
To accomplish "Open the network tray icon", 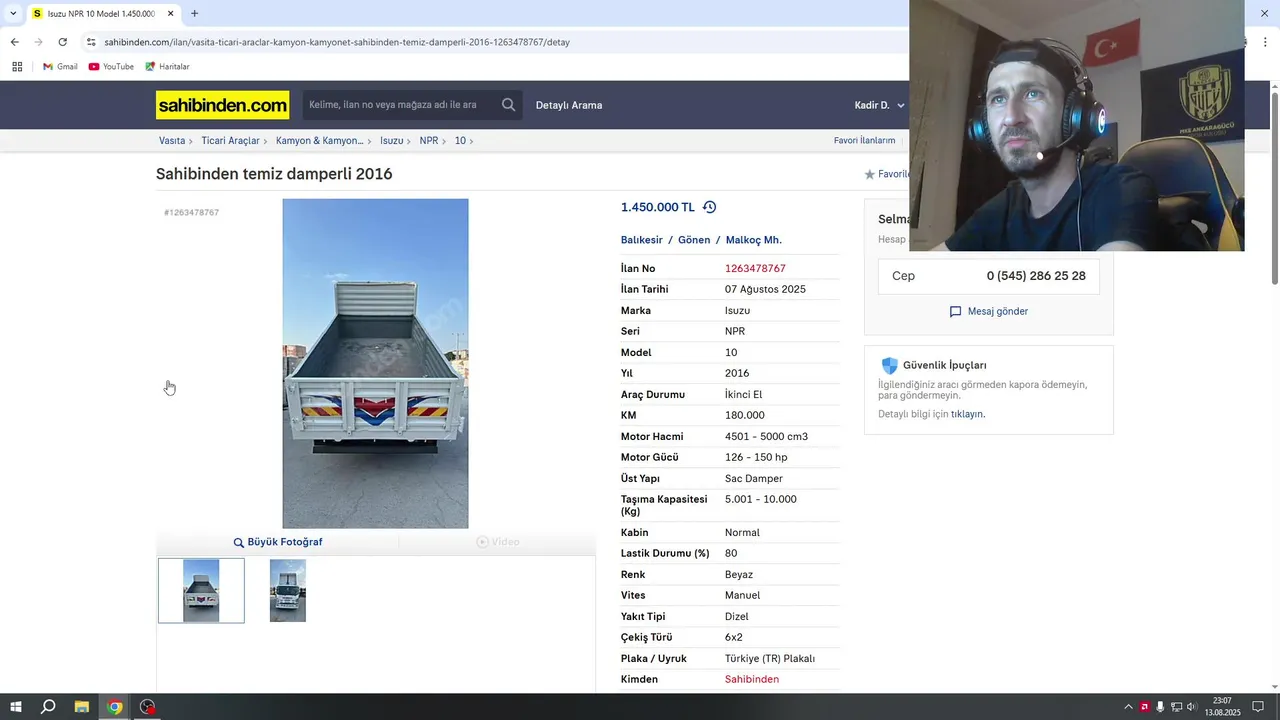I will point(1176,707).
